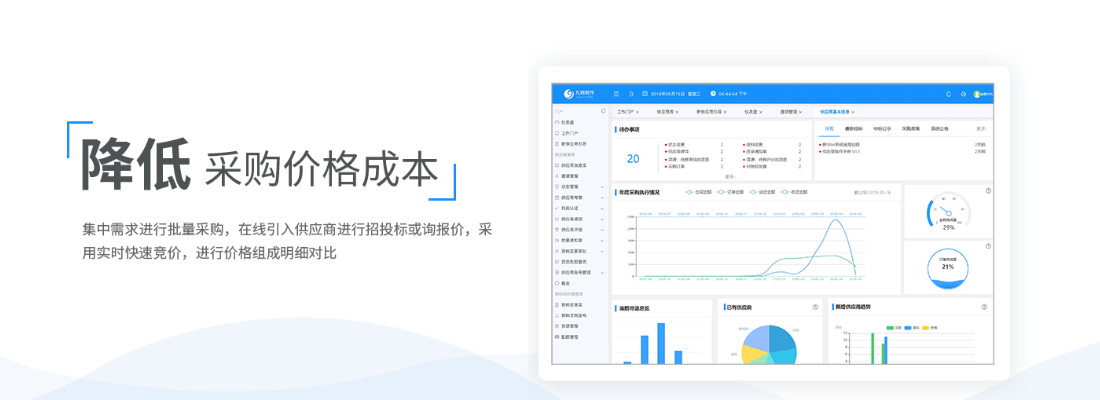This screenshot has height=400, width=1100.
Task: Open 供应商信息库 in the sidebar
Action: coord(572,165)
